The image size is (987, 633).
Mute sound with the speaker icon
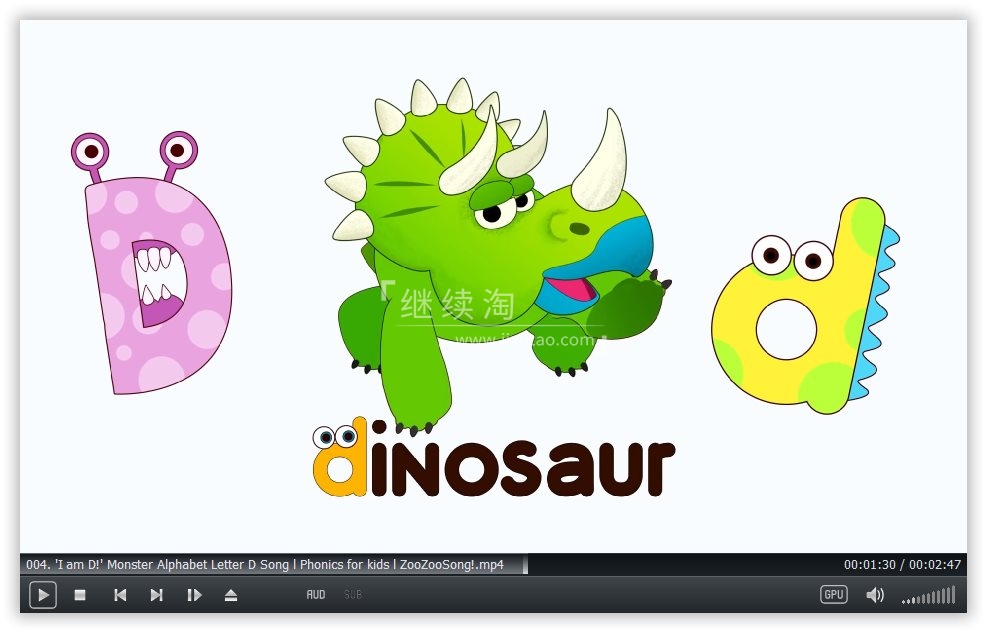[x=875, y=595]
